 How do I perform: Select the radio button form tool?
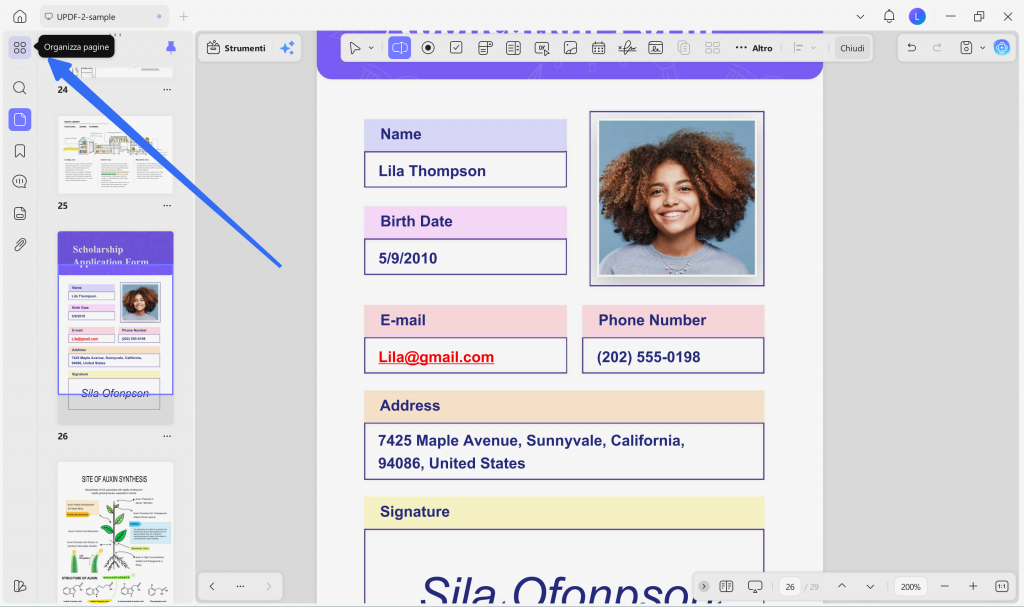428,48
